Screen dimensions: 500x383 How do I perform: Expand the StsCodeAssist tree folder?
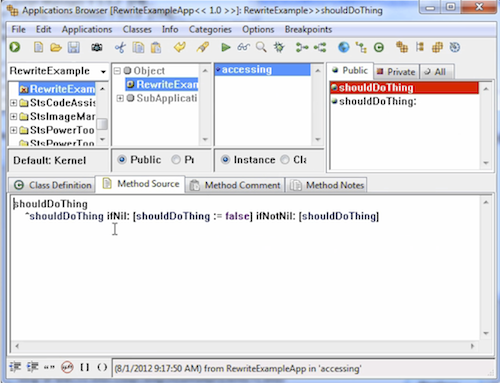13,103
